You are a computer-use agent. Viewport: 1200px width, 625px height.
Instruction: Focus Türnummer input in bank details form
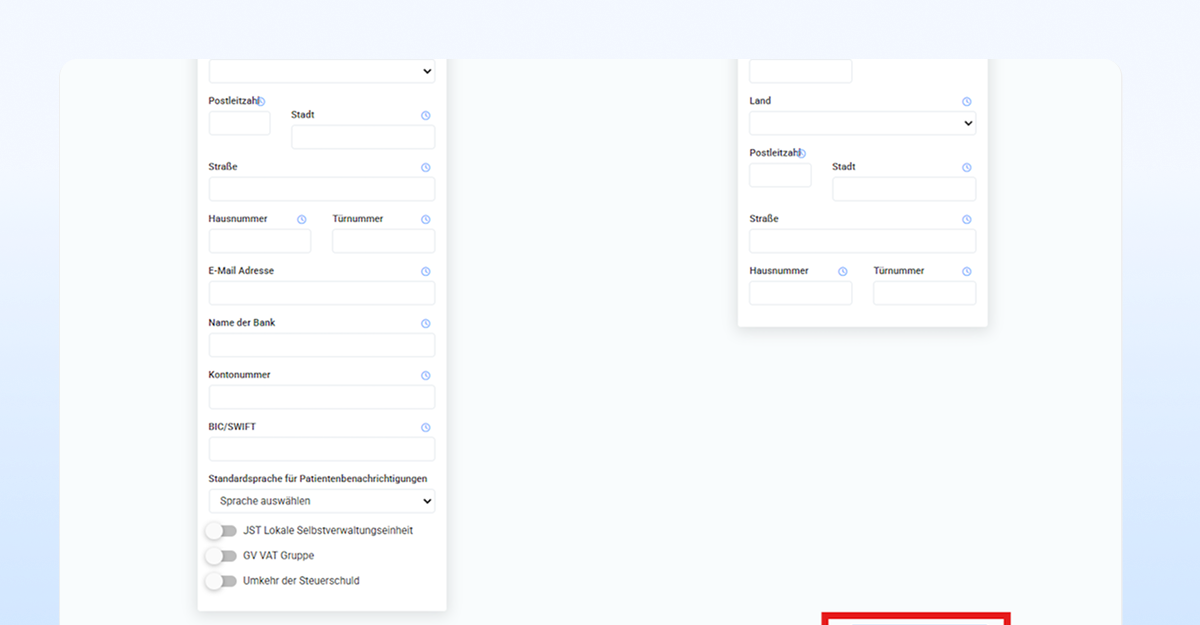tap(384, 241)
